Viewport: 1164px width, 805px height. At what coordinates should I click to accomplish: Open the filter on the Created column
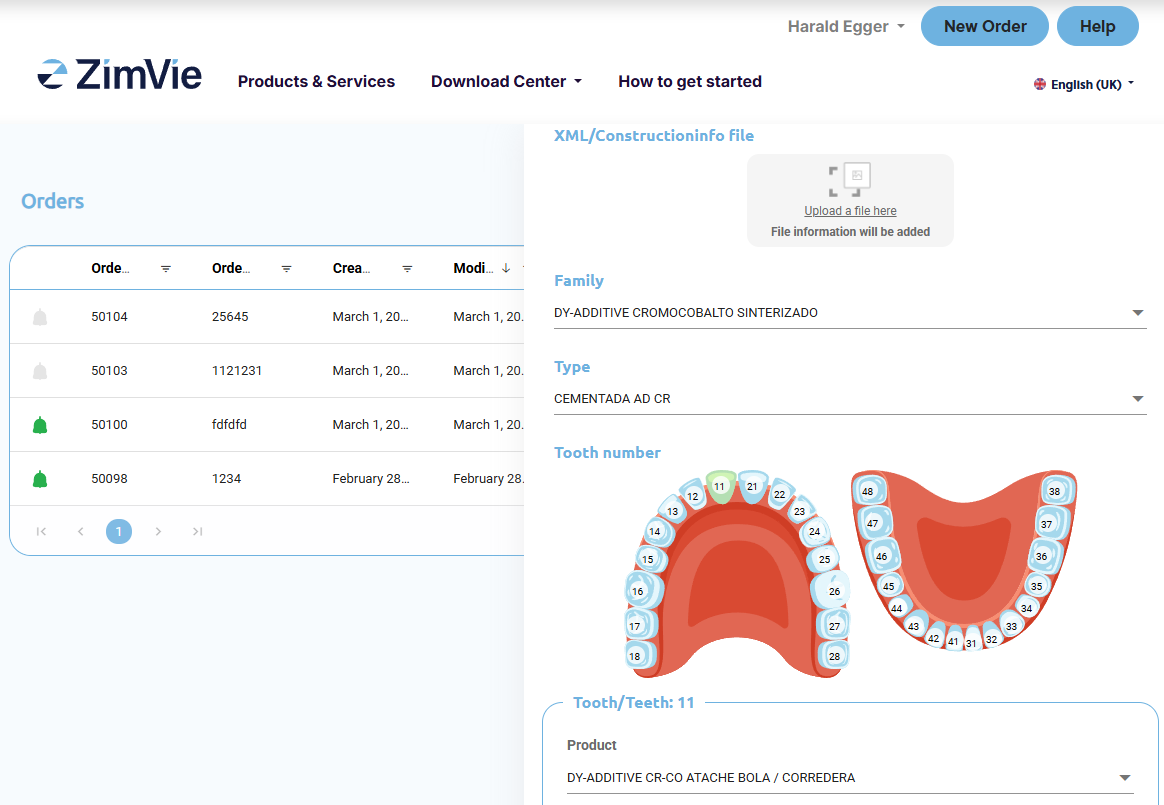click(407, 269)
